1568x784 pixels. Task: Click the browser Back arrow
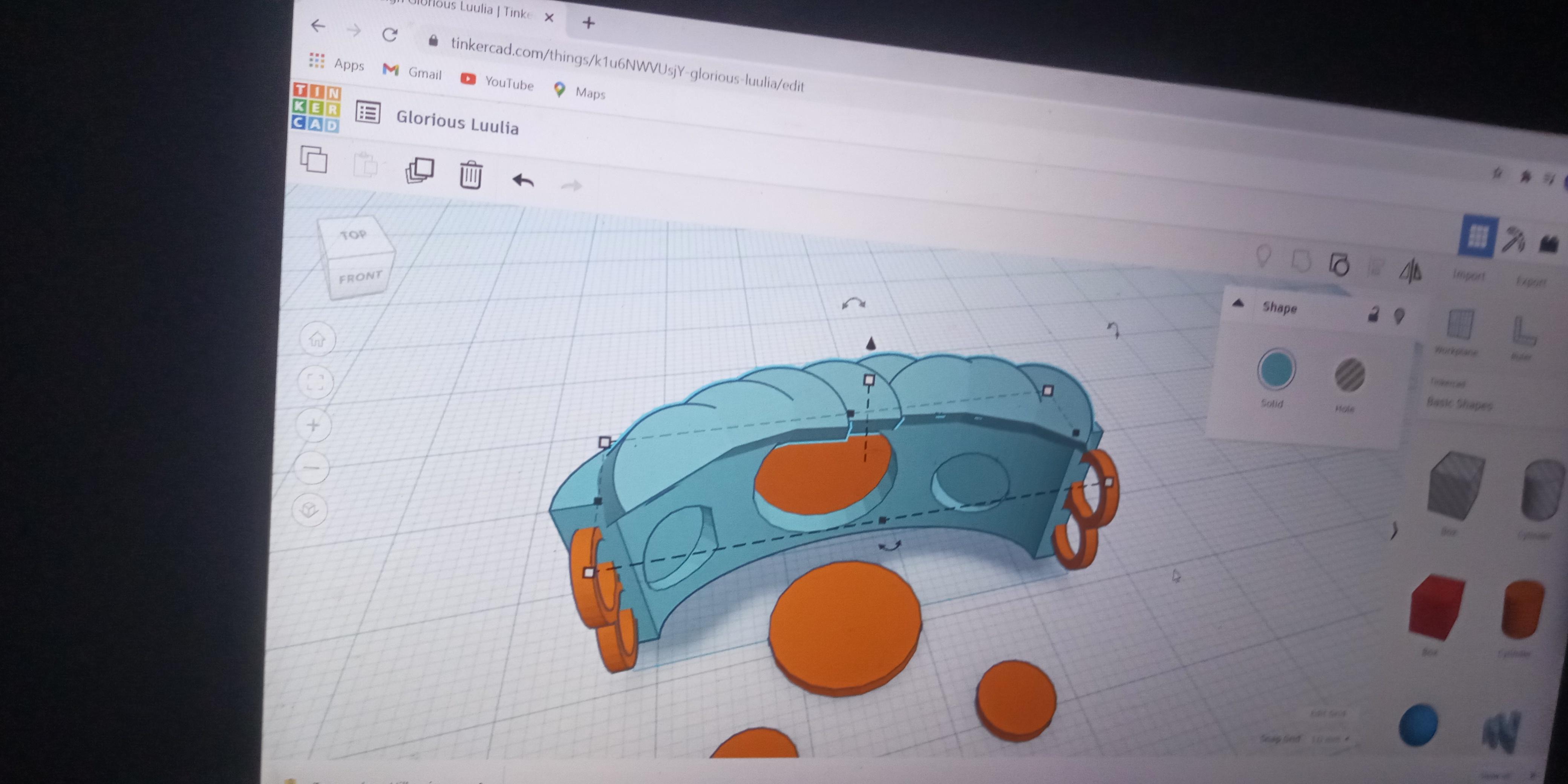318,25
